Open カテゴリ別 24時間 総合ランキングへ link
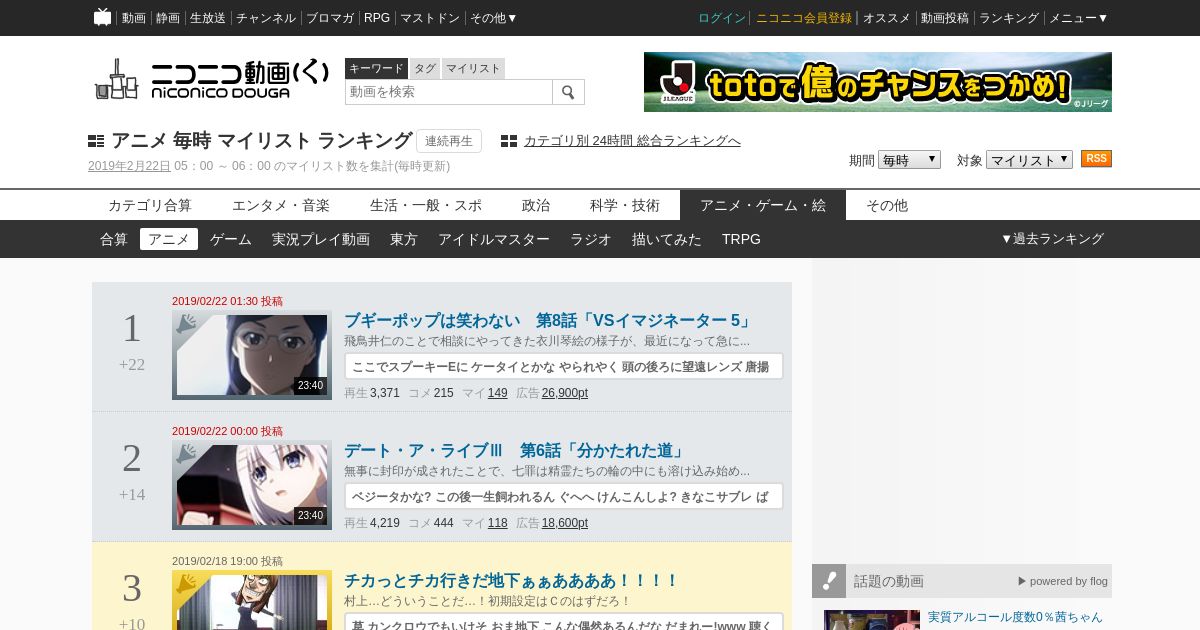The image size is (1200, 630). pyautogui.click(x=632, y=141)
